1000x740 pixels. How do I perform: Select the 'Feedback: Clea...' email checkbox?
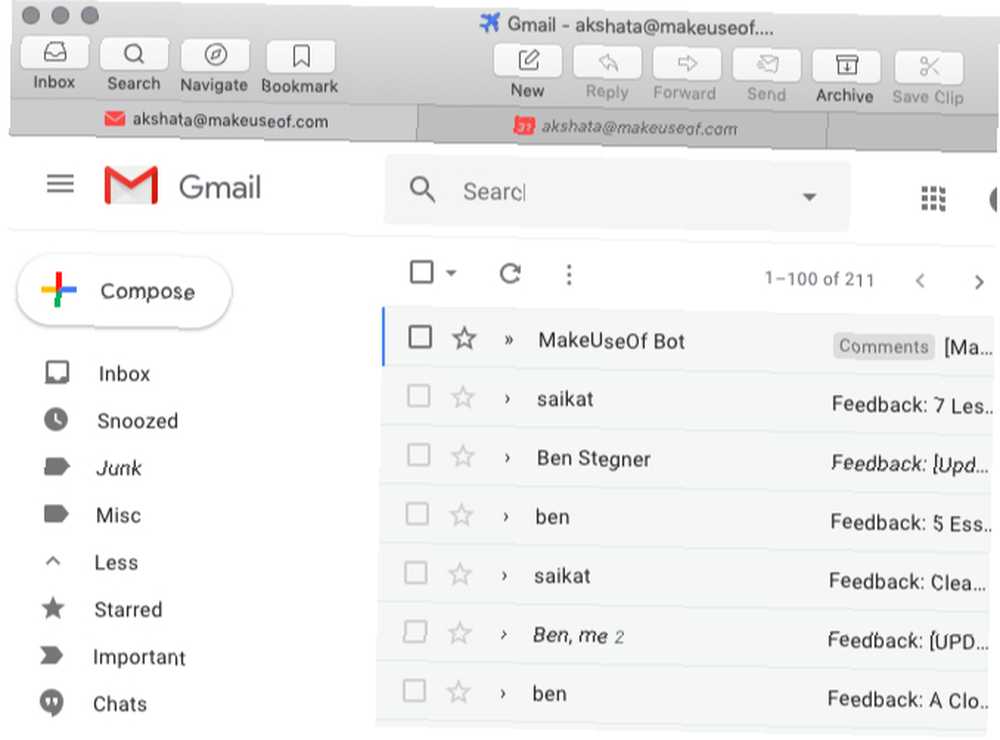pos(416,572)
